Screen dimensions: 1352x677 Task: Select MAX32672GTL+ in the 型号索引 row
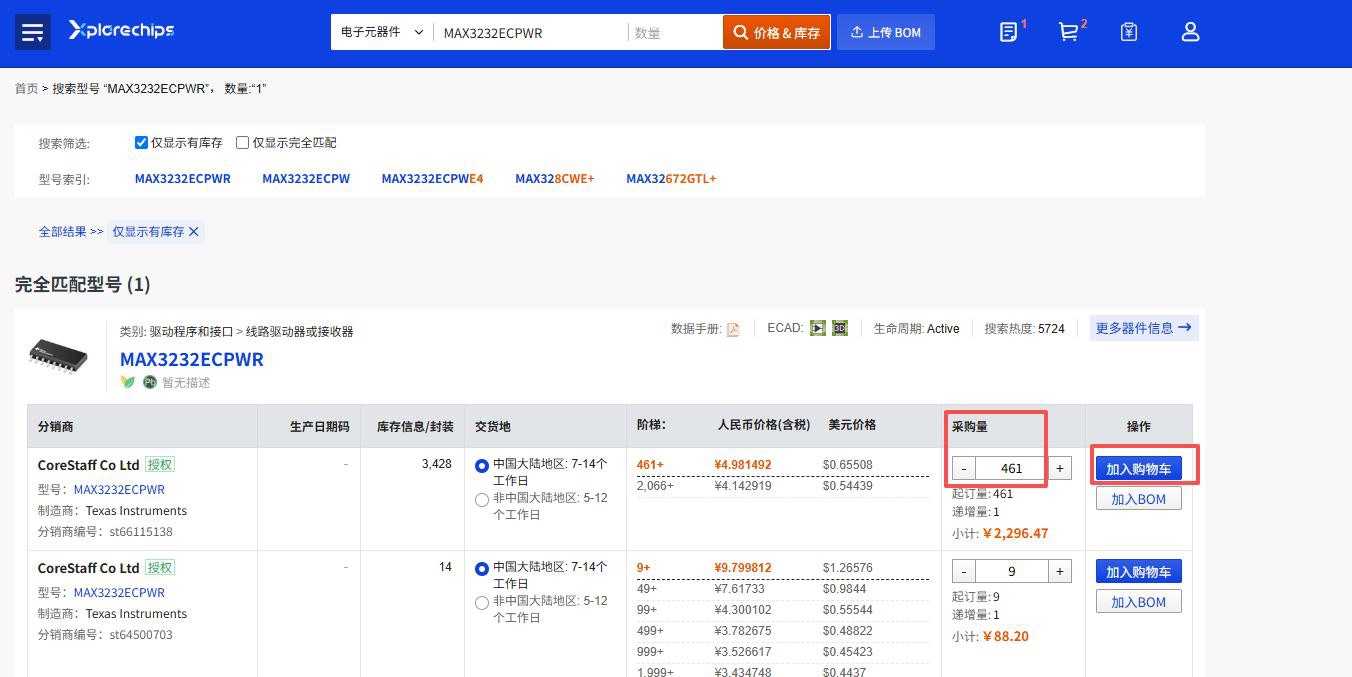click(x=671, y=178)
